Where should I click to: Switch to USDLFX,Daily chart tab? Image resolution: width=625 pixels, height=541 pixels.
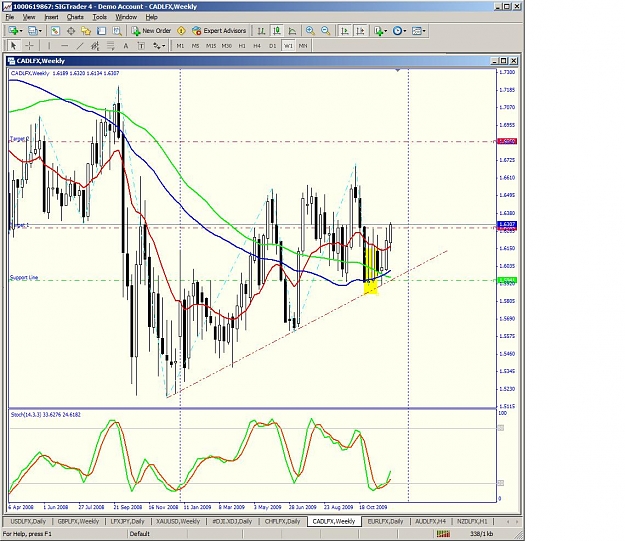(x=28, y=521)
